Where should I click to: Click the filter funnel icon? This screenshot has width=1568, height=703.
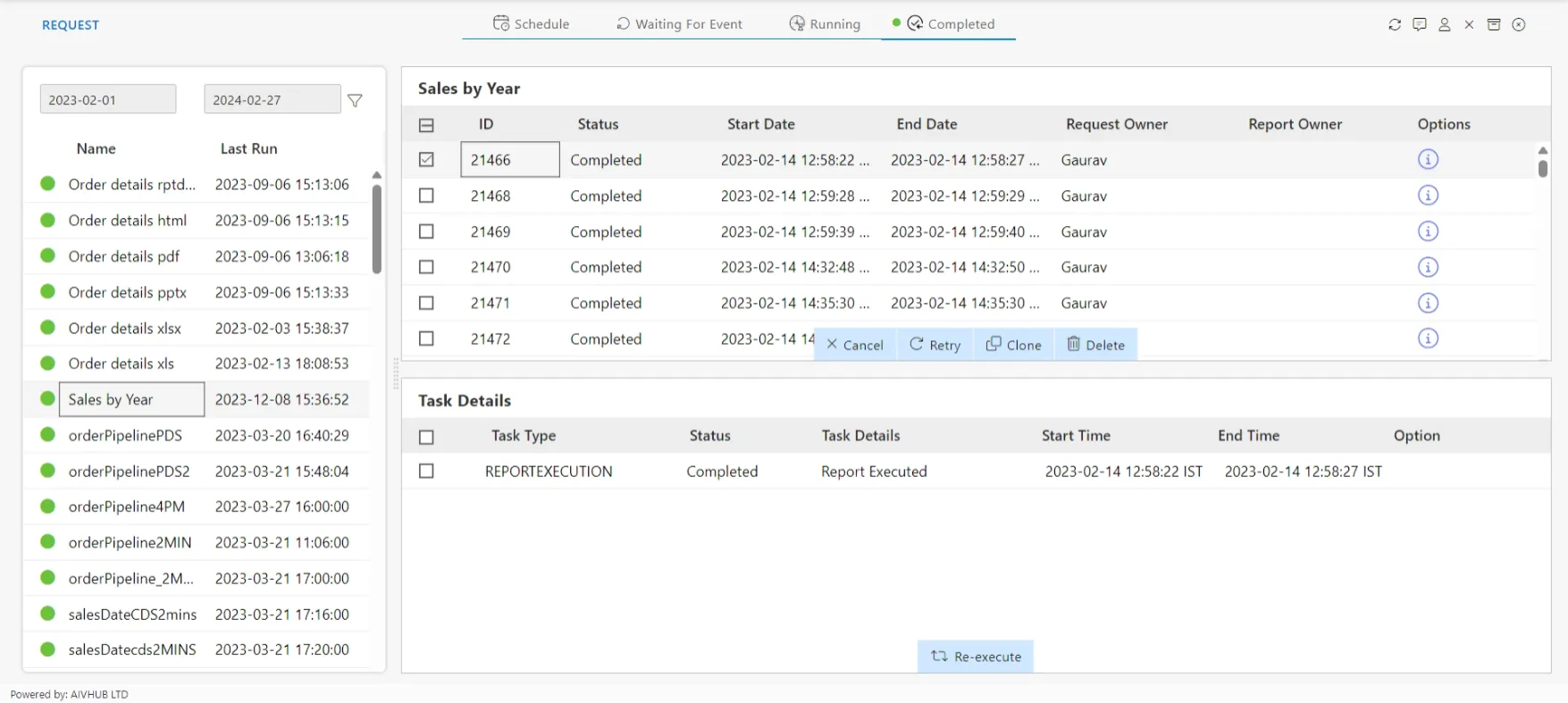pos(355,100)
